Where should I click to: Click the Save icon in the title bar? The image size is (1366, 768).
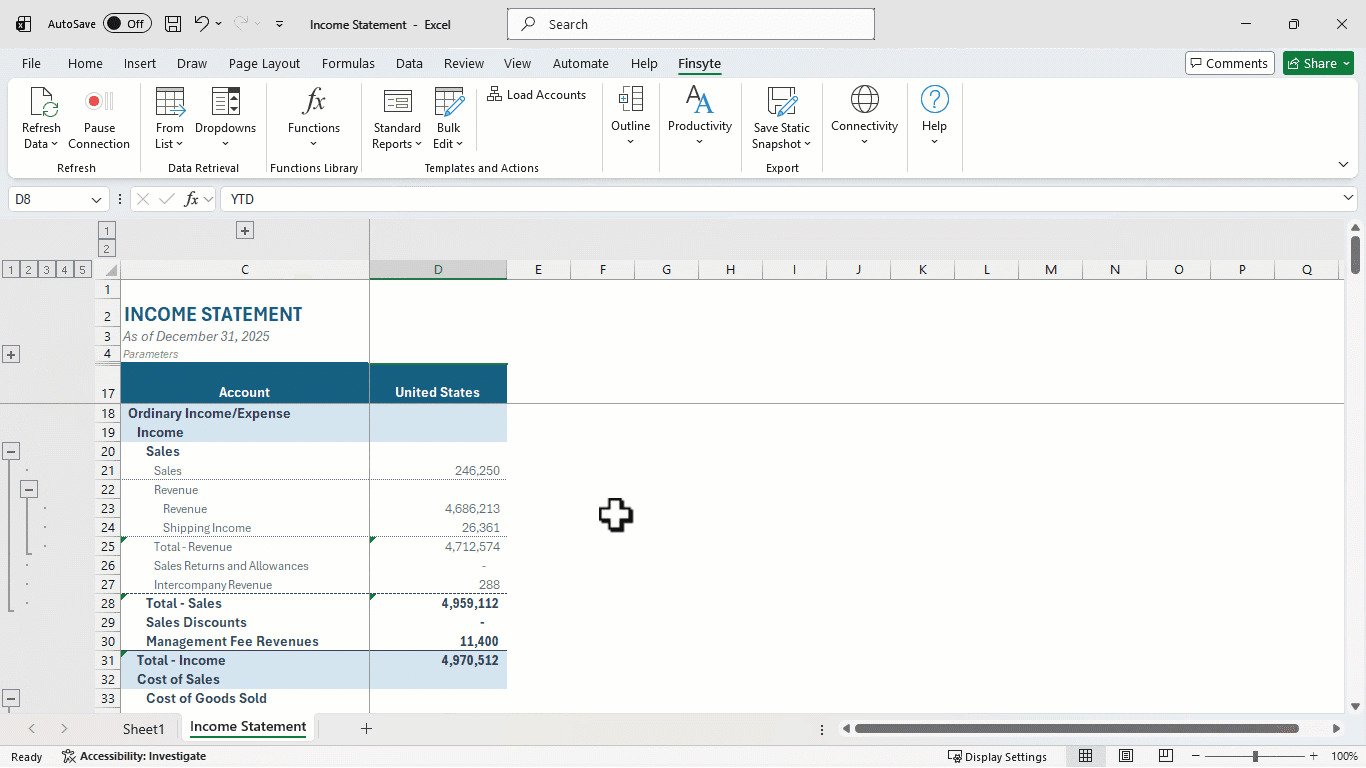173,24
